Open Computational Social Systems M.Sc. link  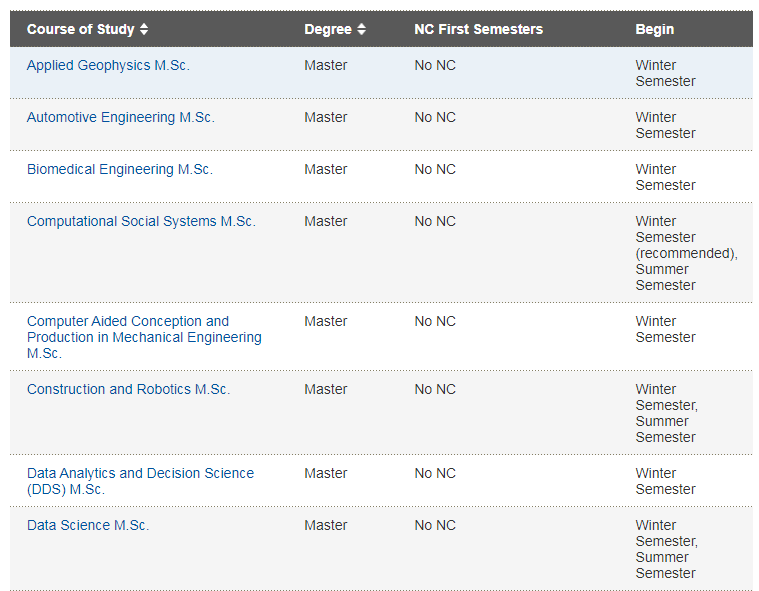point(141,221)
